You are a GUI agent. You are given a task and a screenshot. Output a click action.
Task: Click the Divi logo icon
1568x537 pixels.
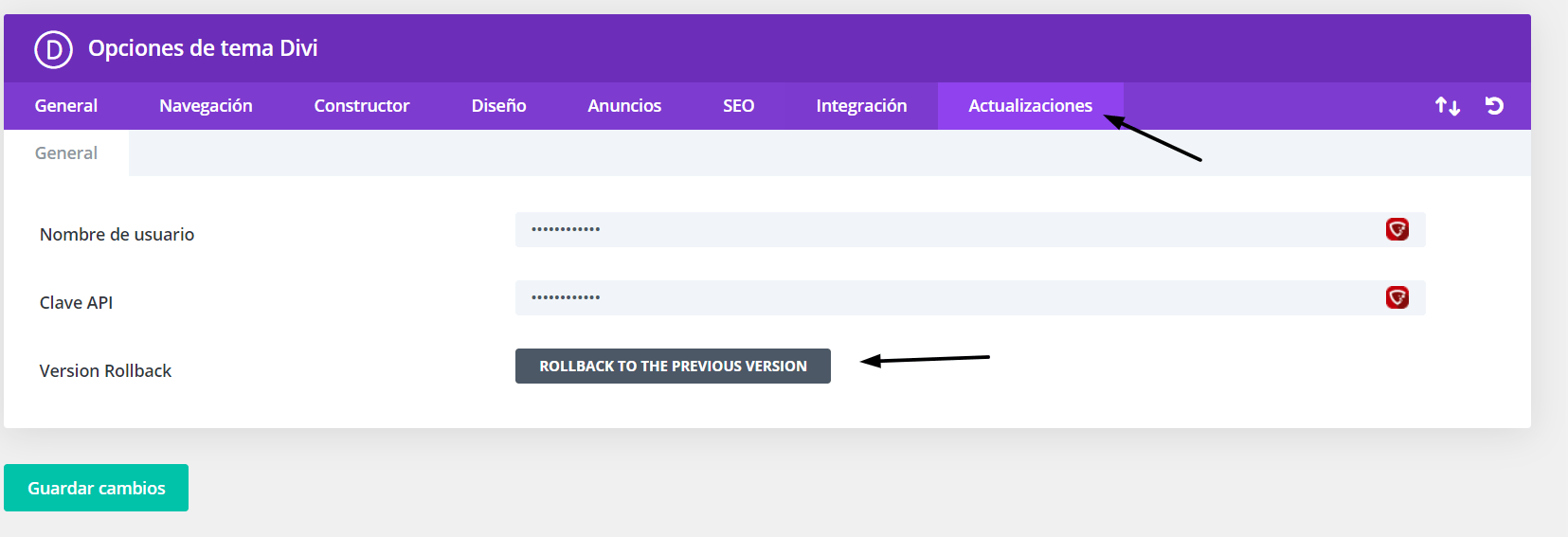54,49
